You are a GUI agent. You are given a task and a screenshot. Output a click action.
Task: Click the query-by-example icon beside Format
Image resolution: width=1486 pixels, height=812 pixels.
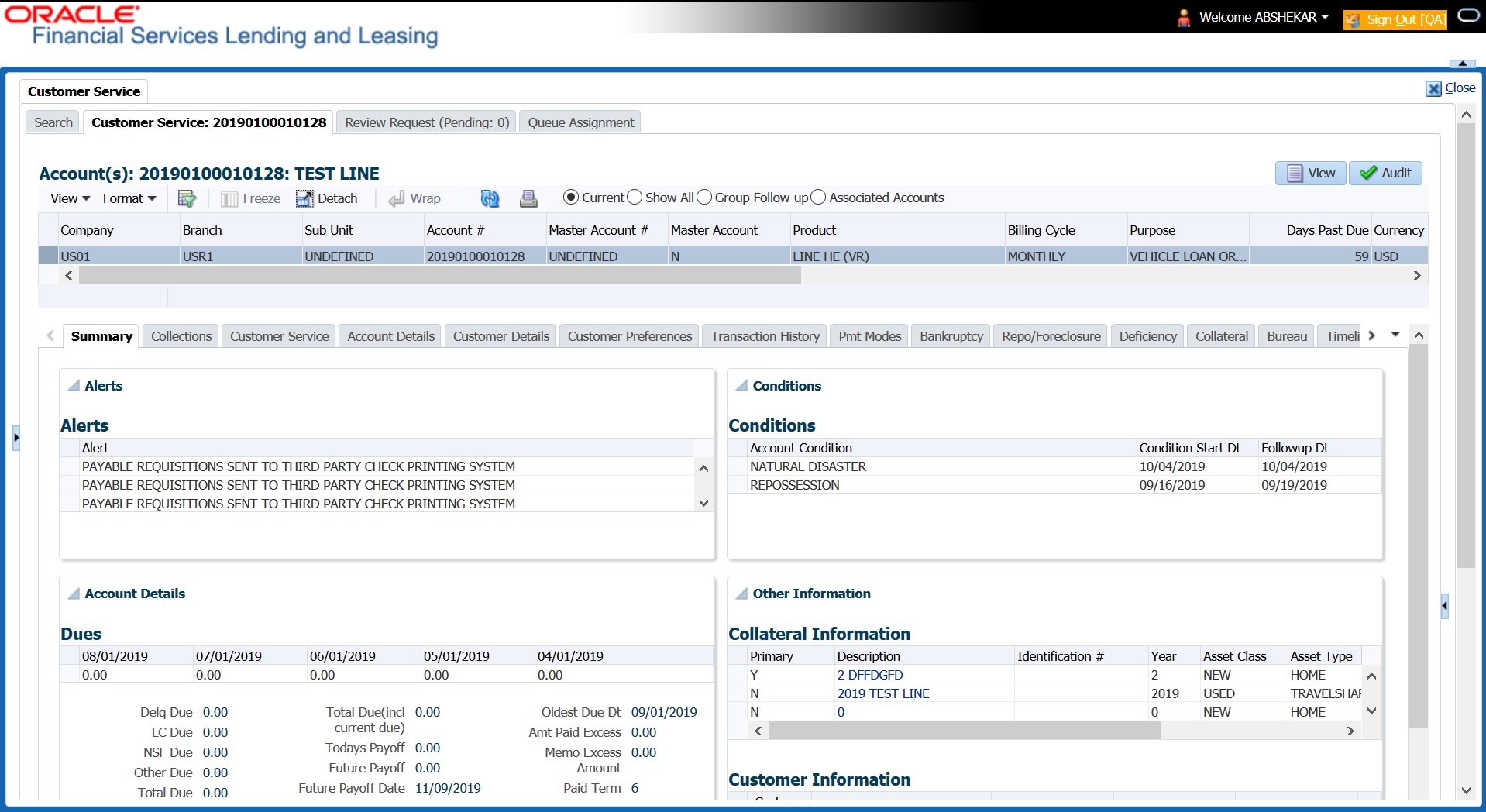click(x=187, y=198)
